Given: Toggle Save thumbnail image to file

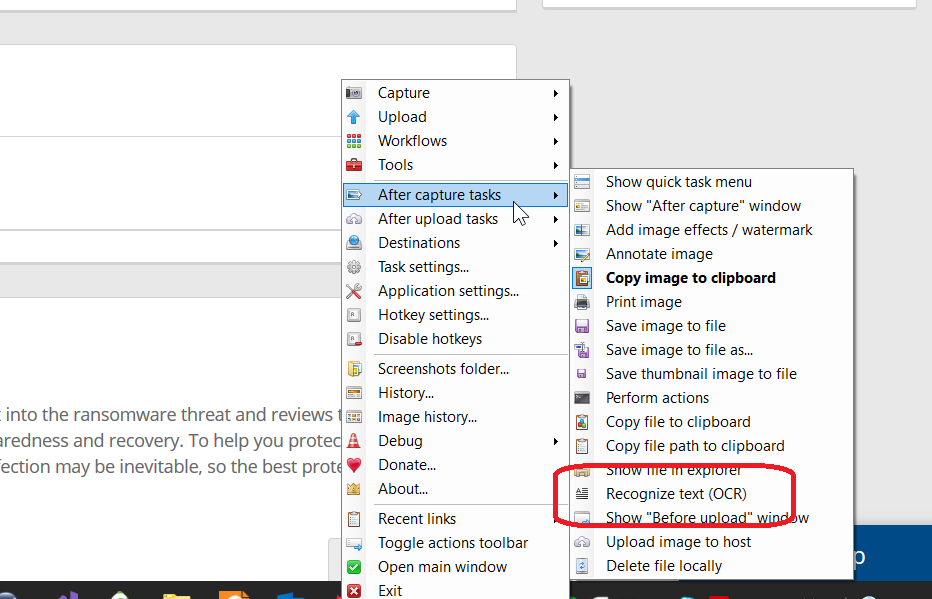Looking at the screenshot, I should [x=711, y=374].
